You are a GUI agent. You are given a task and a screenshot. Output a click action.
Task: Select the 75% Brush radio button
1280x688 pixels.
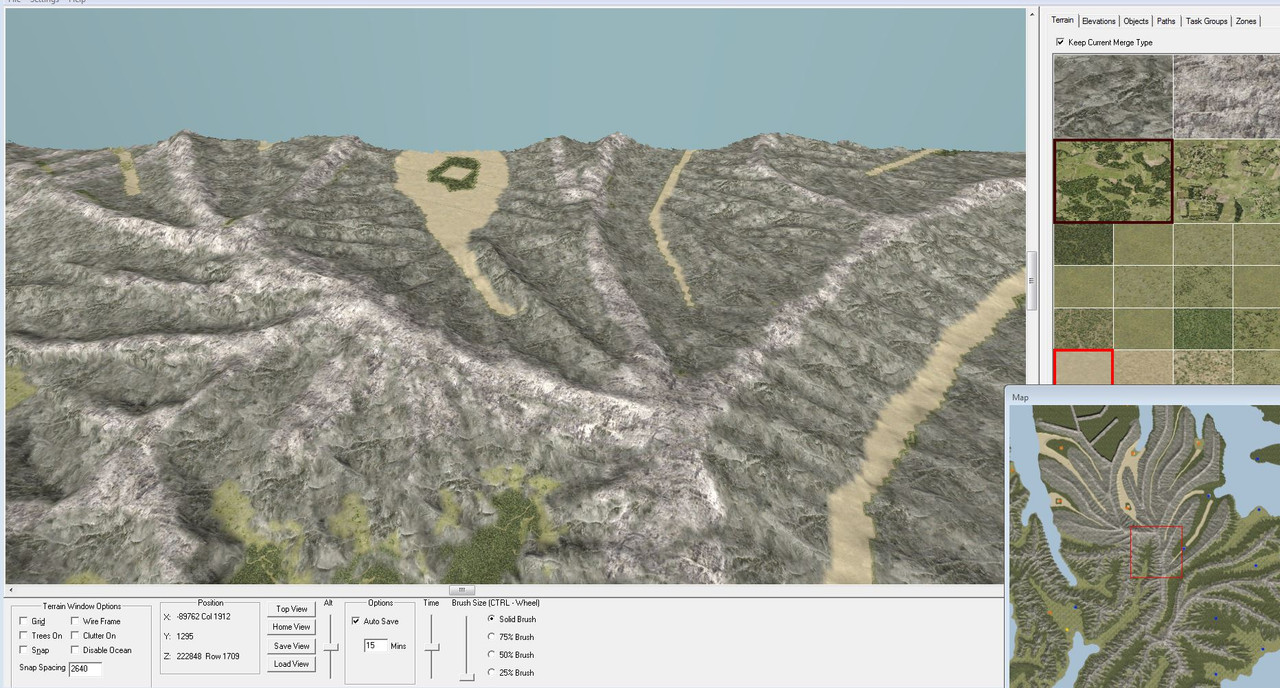pyautogui.click(x=491, y=636)
